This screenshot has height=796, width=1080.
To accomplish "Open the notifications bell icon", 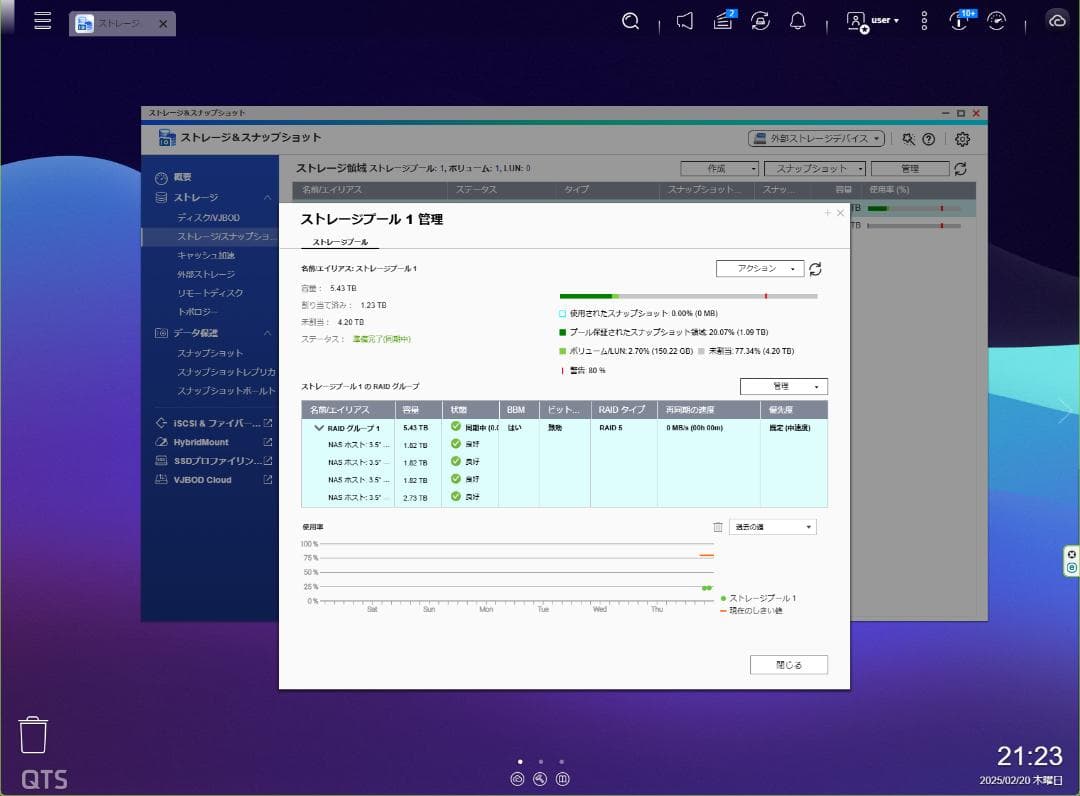I will click(796, 20).
